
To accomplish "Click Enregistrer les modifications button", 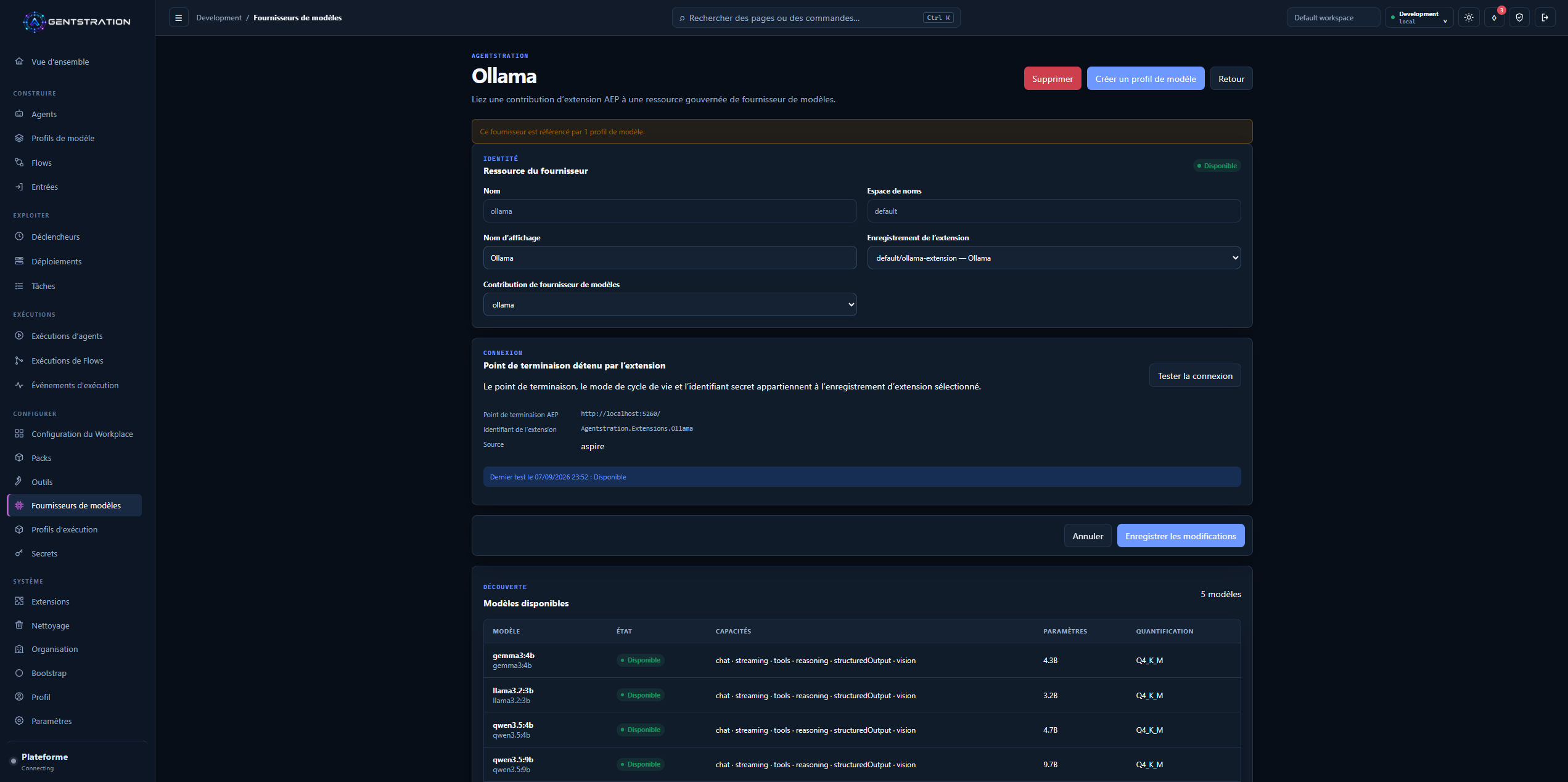I will tap(1180, 536).
